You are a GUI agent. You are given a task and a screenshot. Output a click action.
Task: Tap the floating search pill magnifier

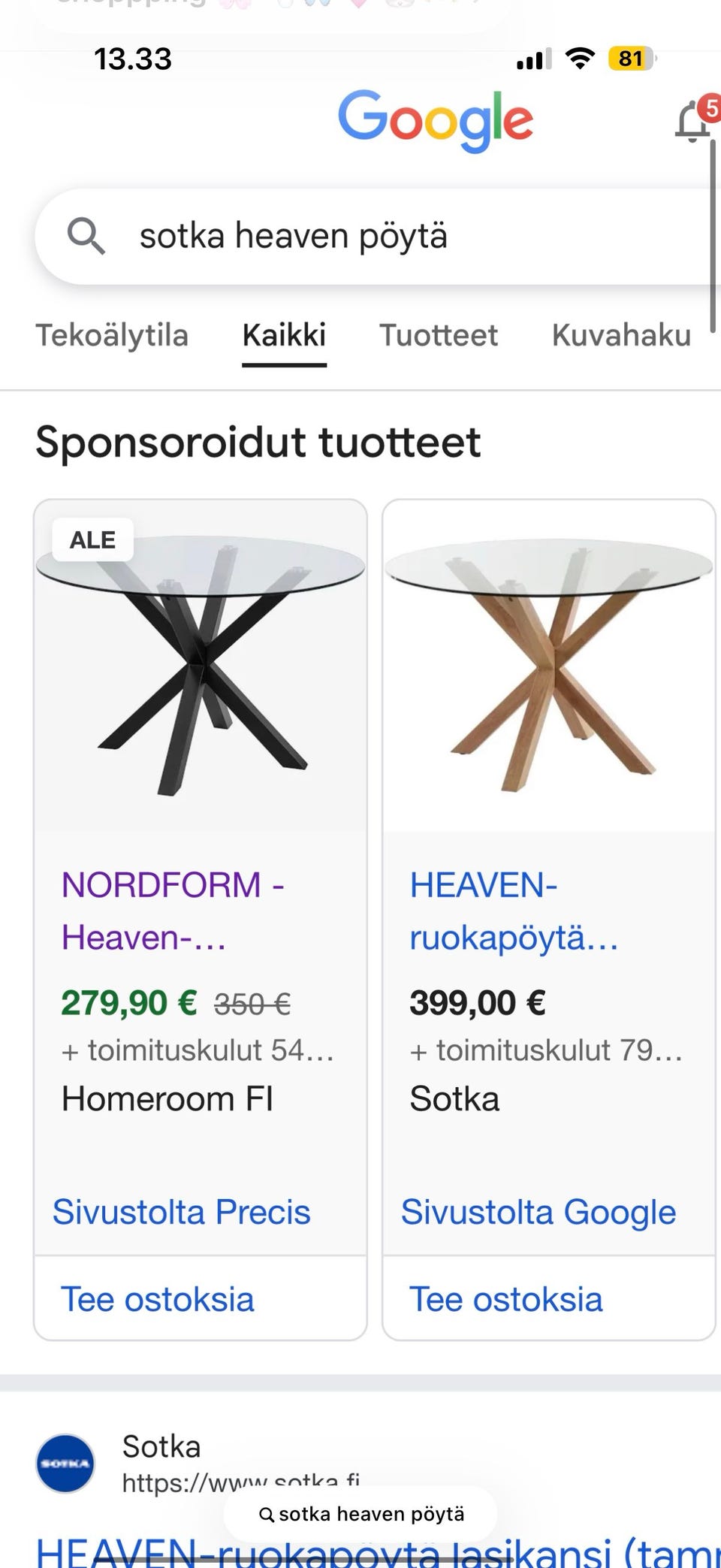coord(266,1514)
